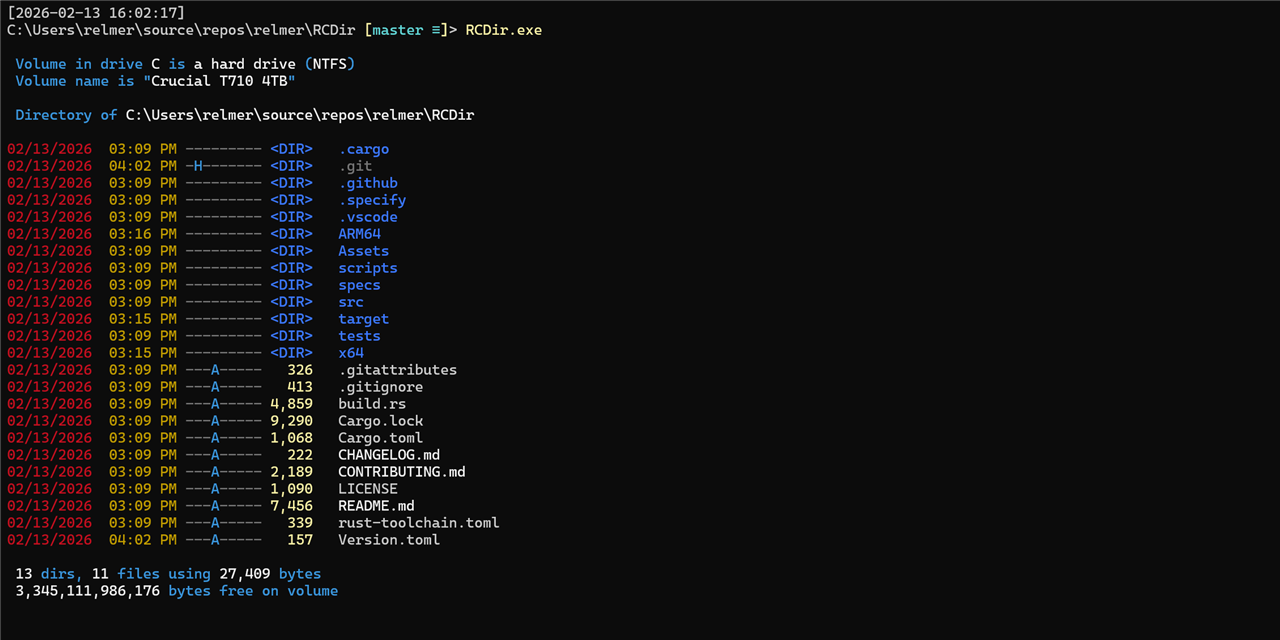The image size is (1280, 640).
Task: Click the master branch indicator in prompt
Action: click(x=397, y=30)
